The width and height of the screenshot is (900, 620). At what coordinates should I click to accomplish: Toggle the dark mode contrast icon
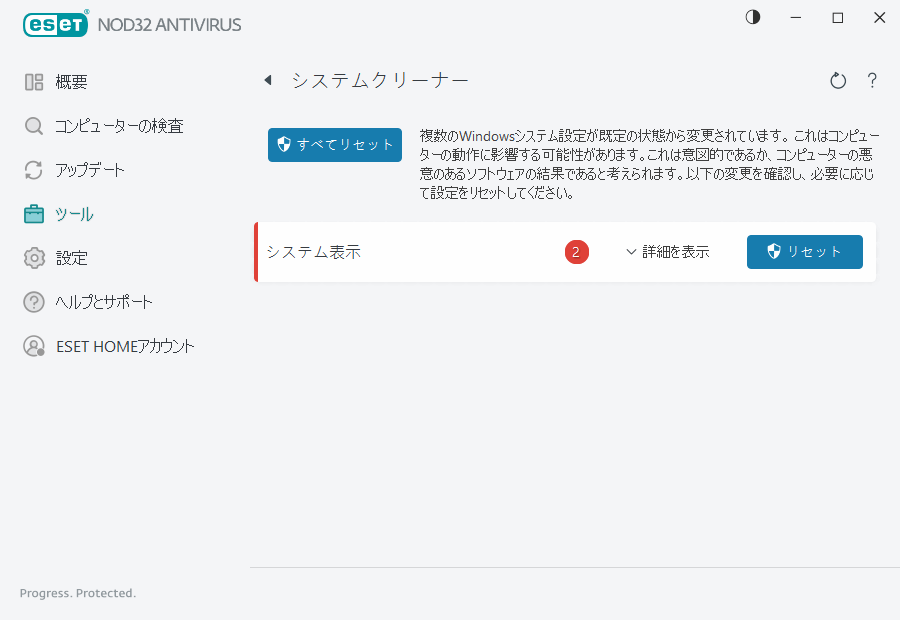(752, 17)
